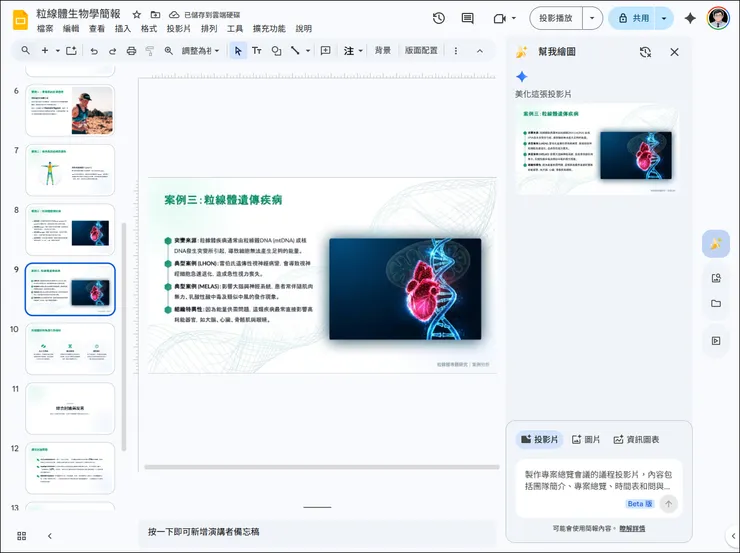The image size is (740, 553).
Task: Choose the select arrow cursor tool
Action: click(x=238, y=50)
